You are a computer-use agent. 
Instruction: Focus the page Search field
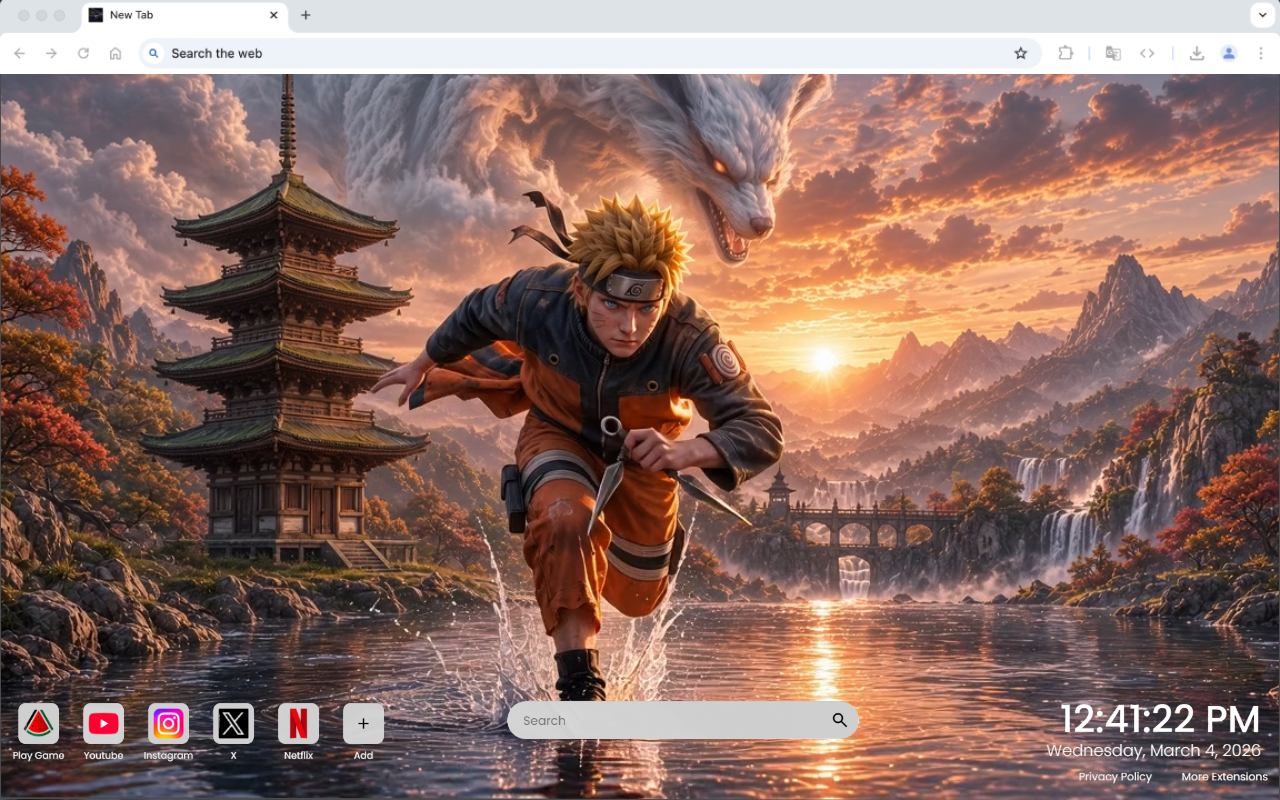[683, 720]
